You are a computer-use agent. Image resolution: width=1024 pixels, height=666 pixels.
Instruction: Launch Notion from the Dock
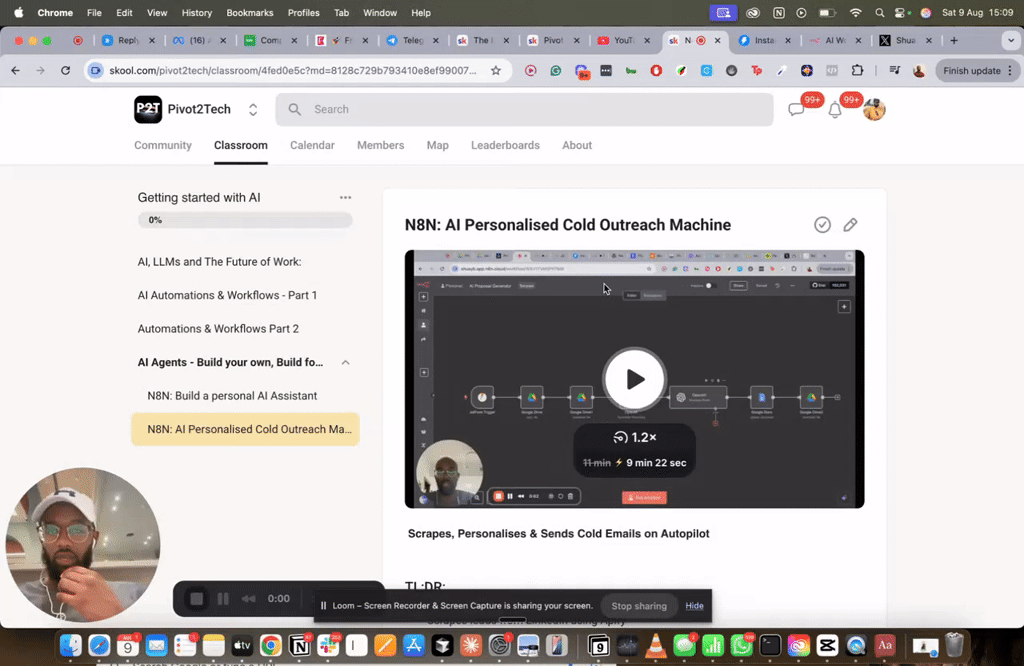point(300,646)
